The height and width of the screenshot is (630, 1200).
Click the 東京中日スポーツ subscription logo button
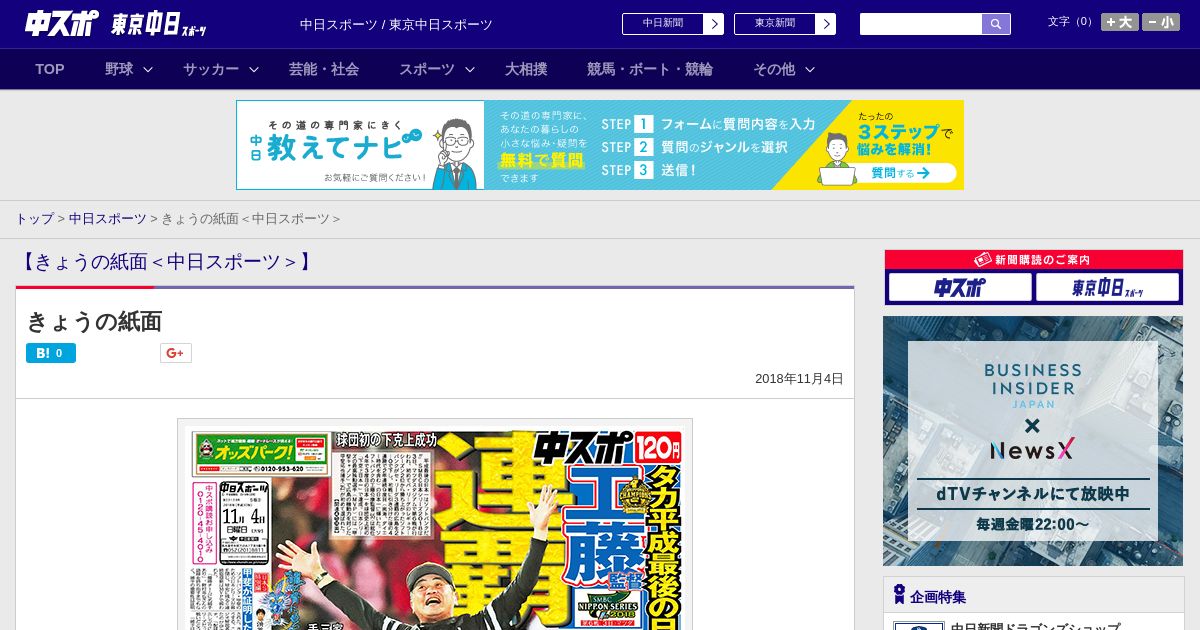pos(1108,287)
